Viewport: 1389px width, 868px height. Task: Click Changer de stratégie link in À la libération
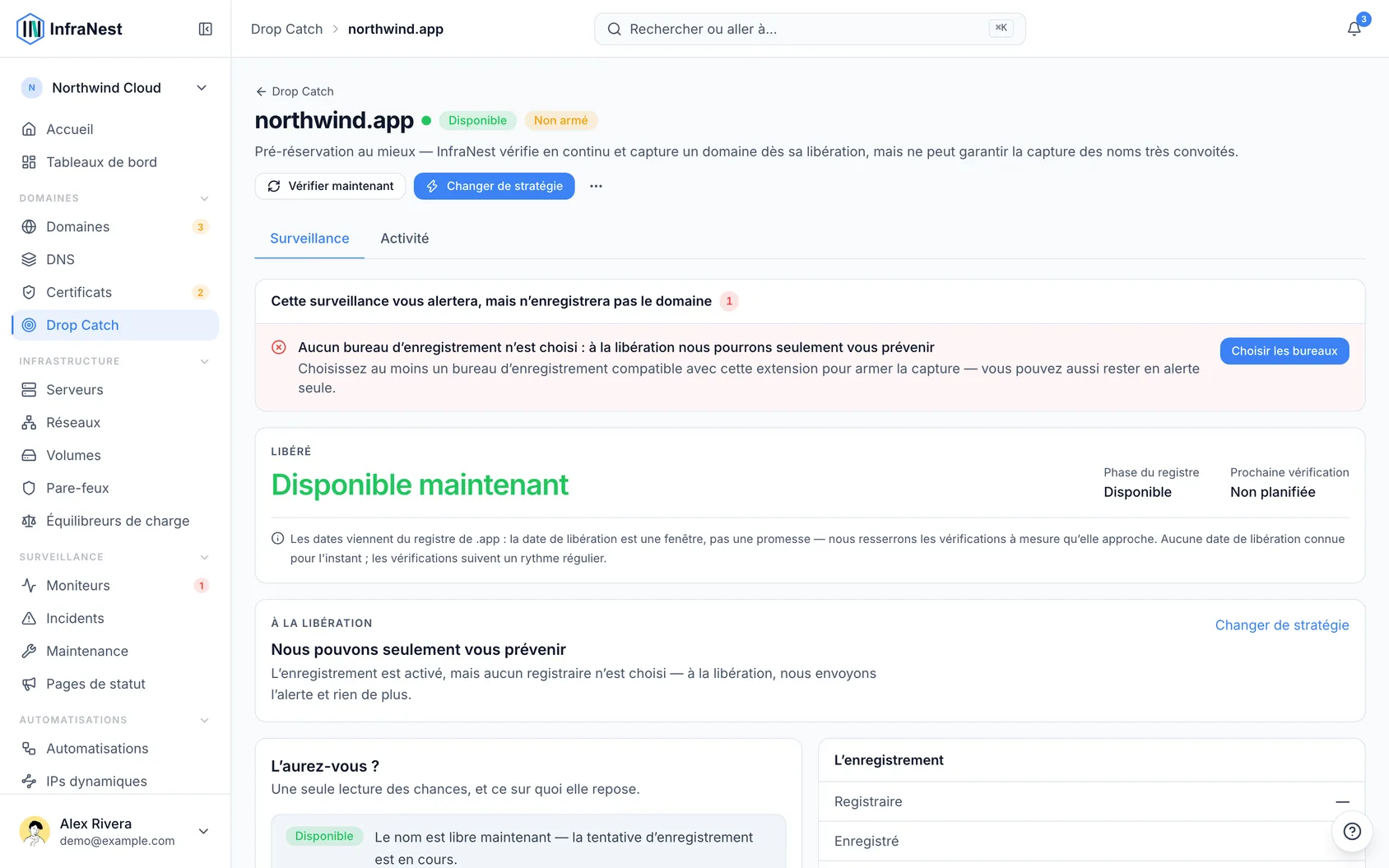pos(1282,625)
